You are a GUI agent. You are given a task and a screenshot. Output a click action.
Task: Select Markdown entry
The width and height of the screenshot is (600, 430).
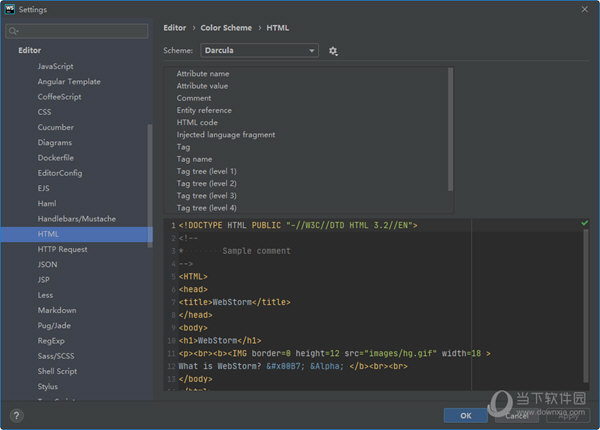57,310
